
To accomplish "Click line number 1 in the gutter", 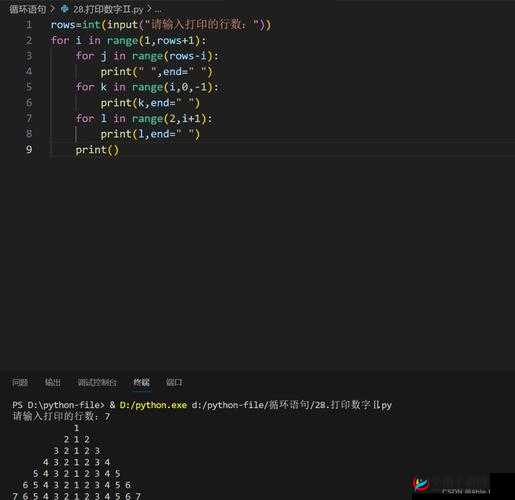I will coord(29,25).
